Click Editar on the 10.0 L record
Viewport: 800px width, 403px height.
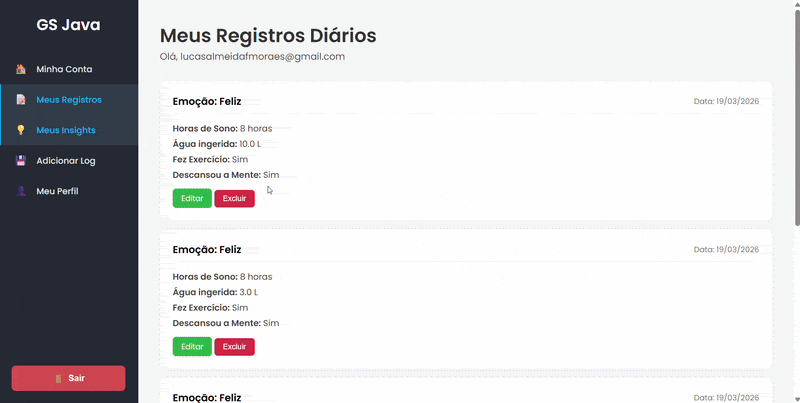[x=192, y=198]
